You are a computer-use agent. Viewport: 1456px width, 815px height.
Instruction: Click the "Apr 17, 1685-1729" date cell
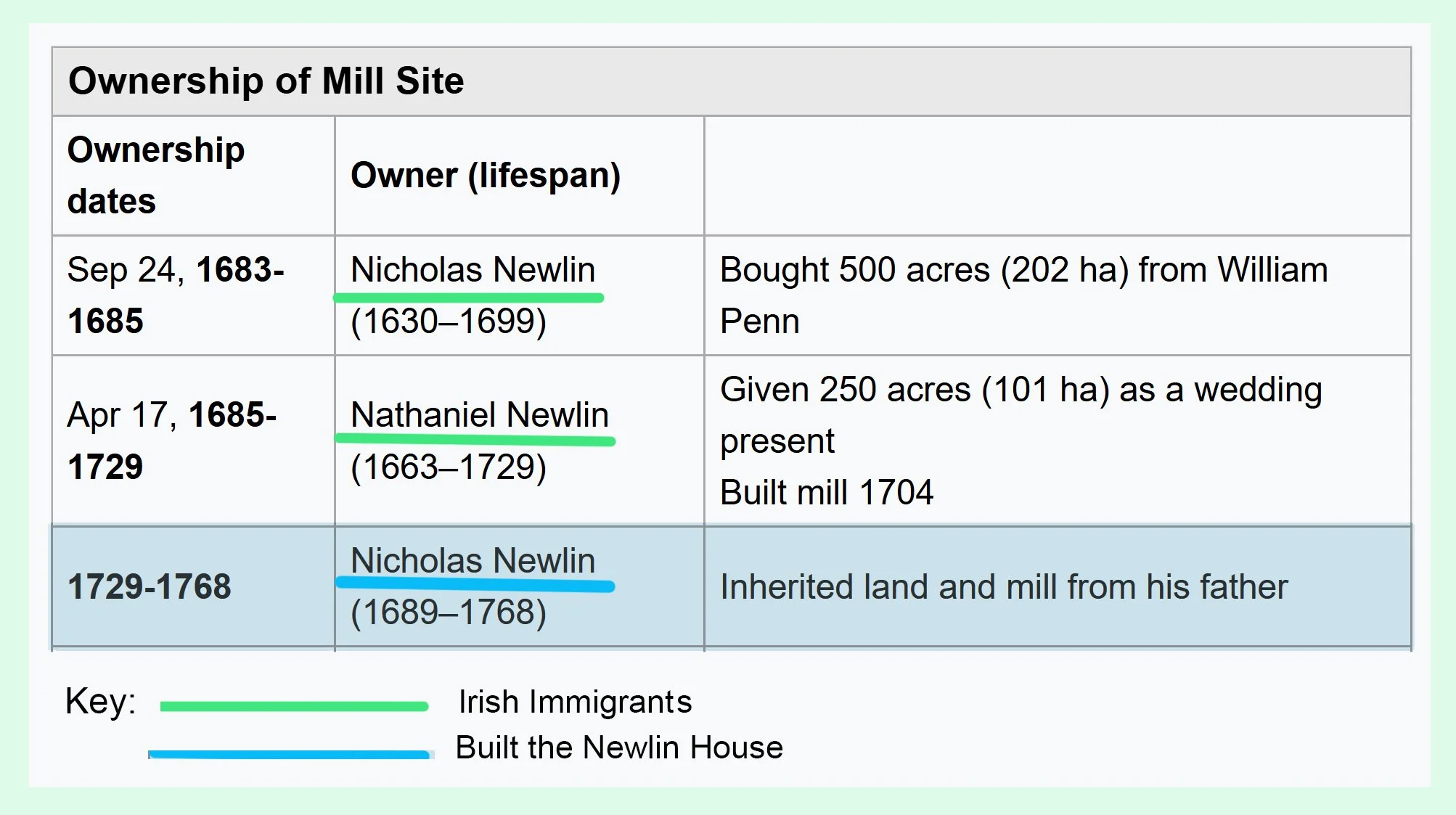171,440
